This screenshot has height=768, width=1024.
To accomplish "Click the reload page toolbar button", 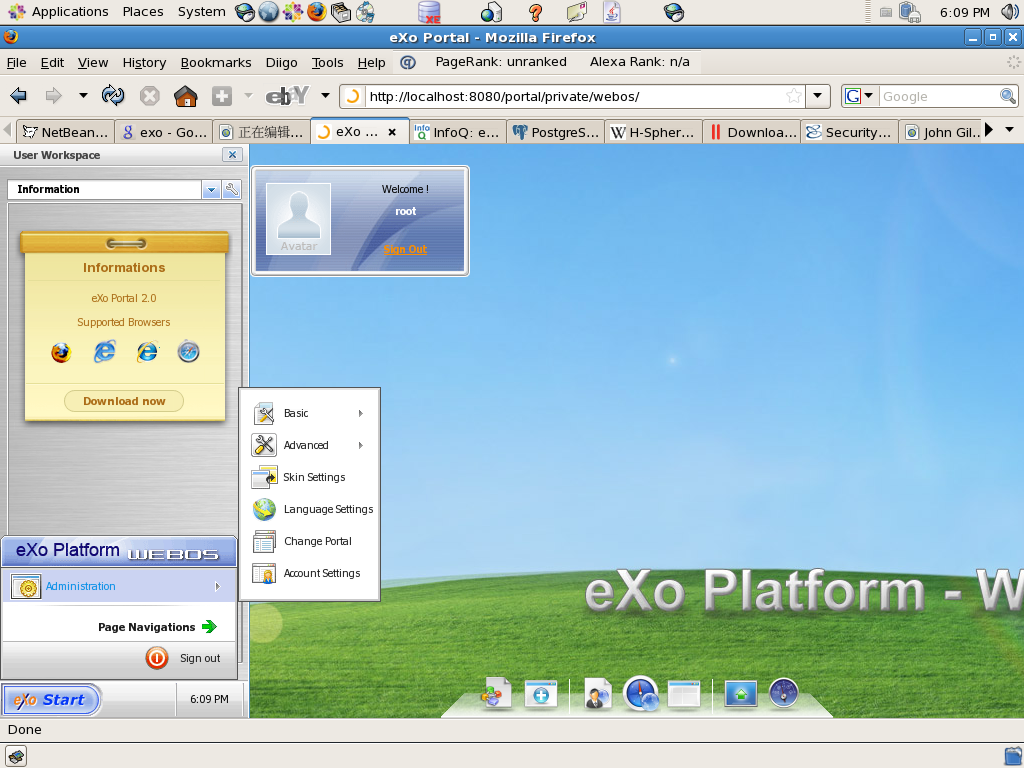I will point(114,96).
